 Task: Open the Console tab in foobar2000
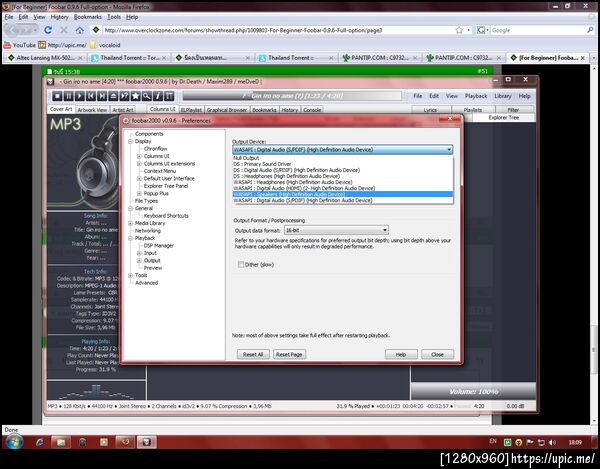[x=312, y=110]
